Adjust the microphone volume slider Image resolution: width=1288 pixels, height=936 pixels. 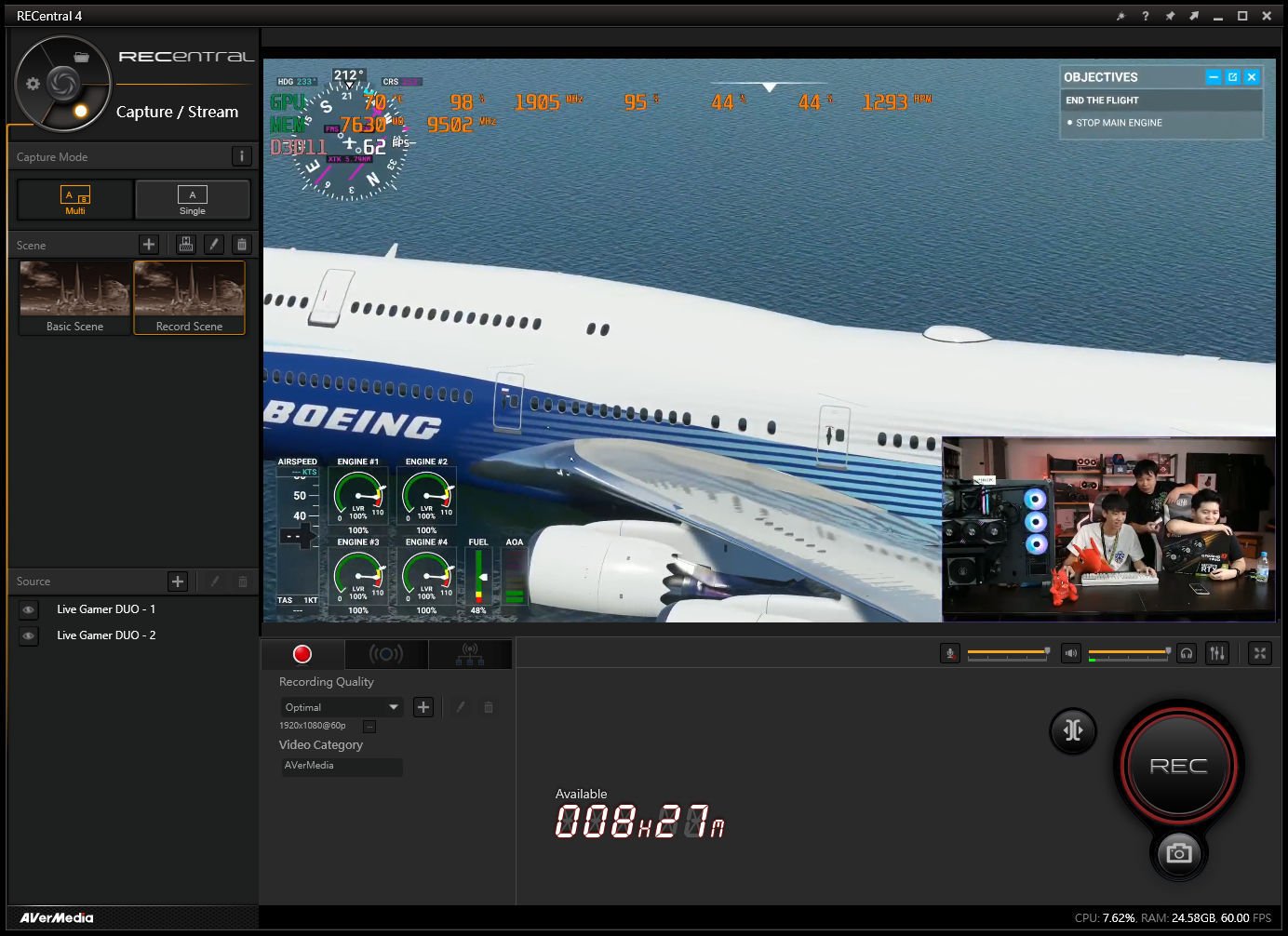coord(1009,653)
